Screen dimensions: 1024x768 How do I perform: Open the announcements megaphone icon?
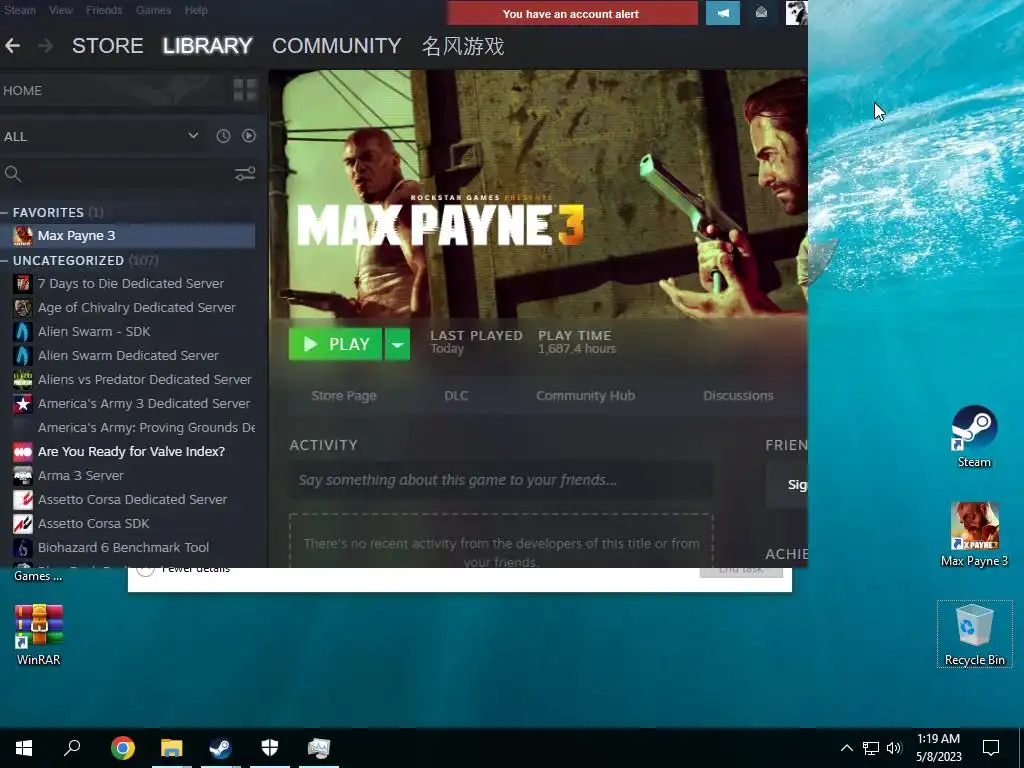click(x=723, y=13)
